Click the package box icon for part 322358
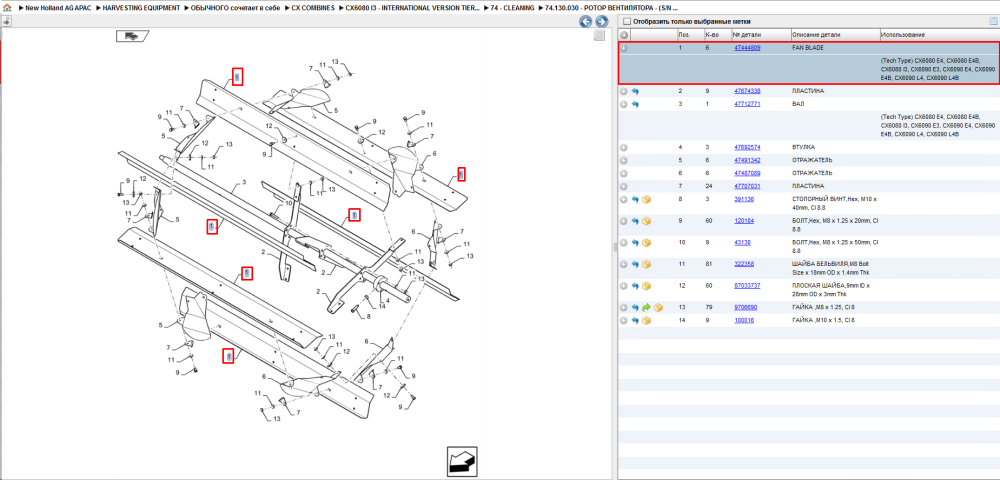This screenshot has height=480, width=1000. point(647,264)
